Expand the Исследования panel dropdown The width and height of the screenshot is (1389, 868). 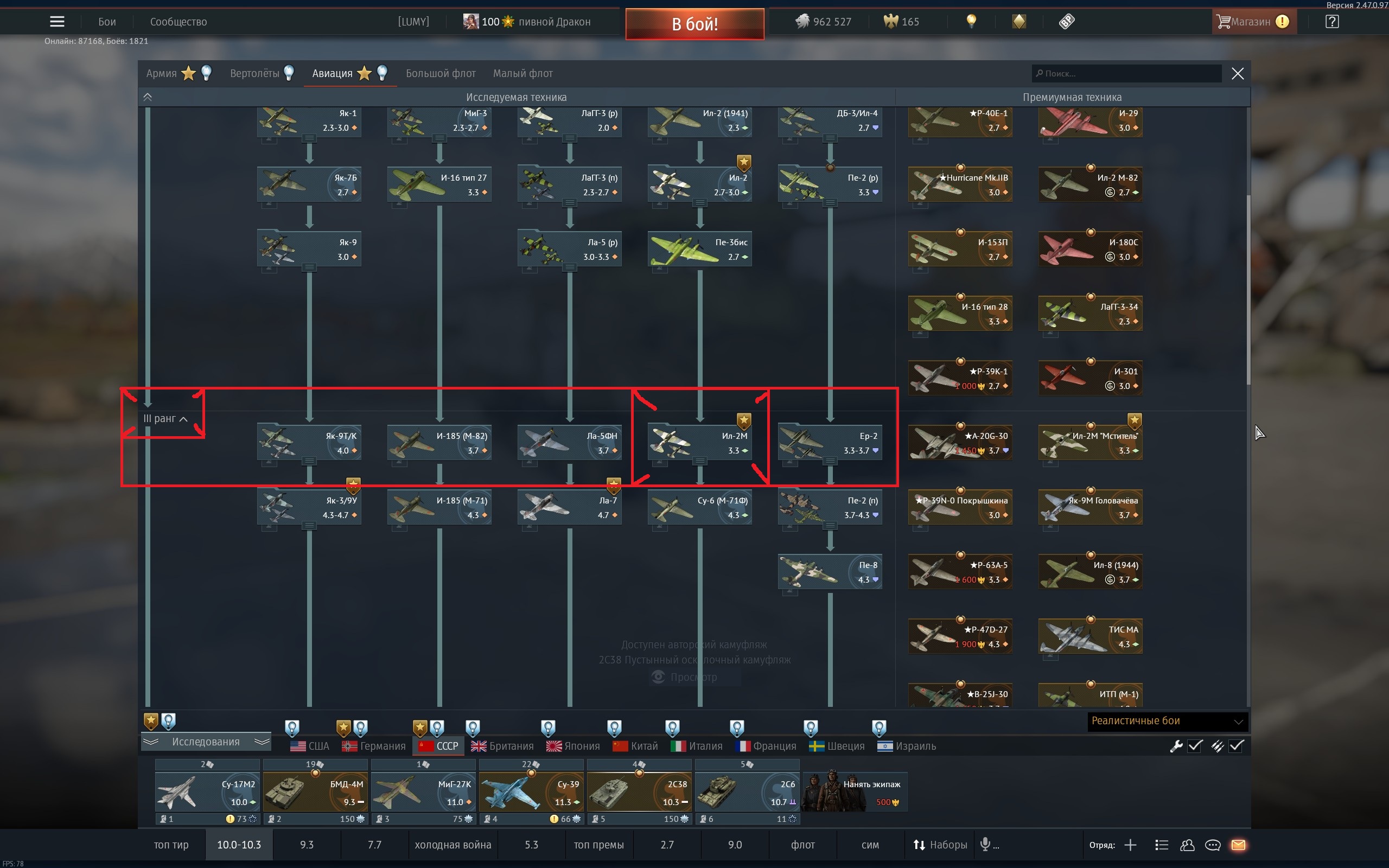click(206, 742)
